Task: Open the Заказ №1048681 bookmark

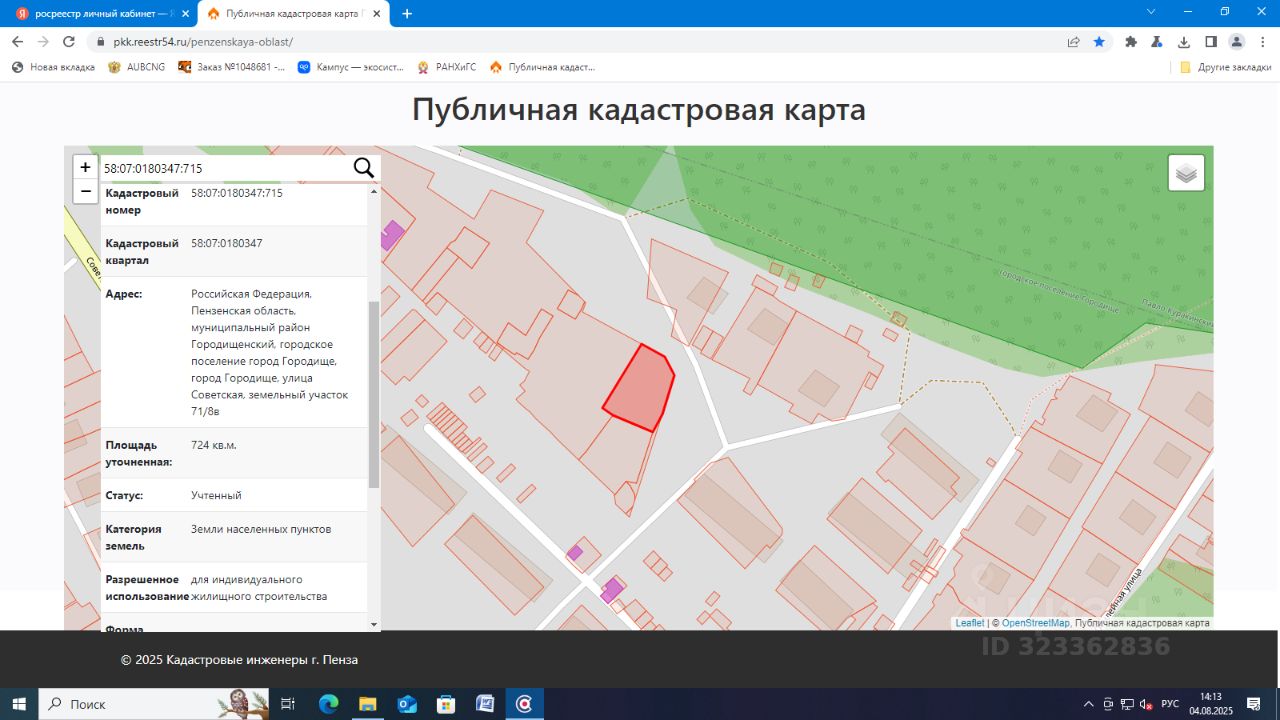Action: click(231, 67)
